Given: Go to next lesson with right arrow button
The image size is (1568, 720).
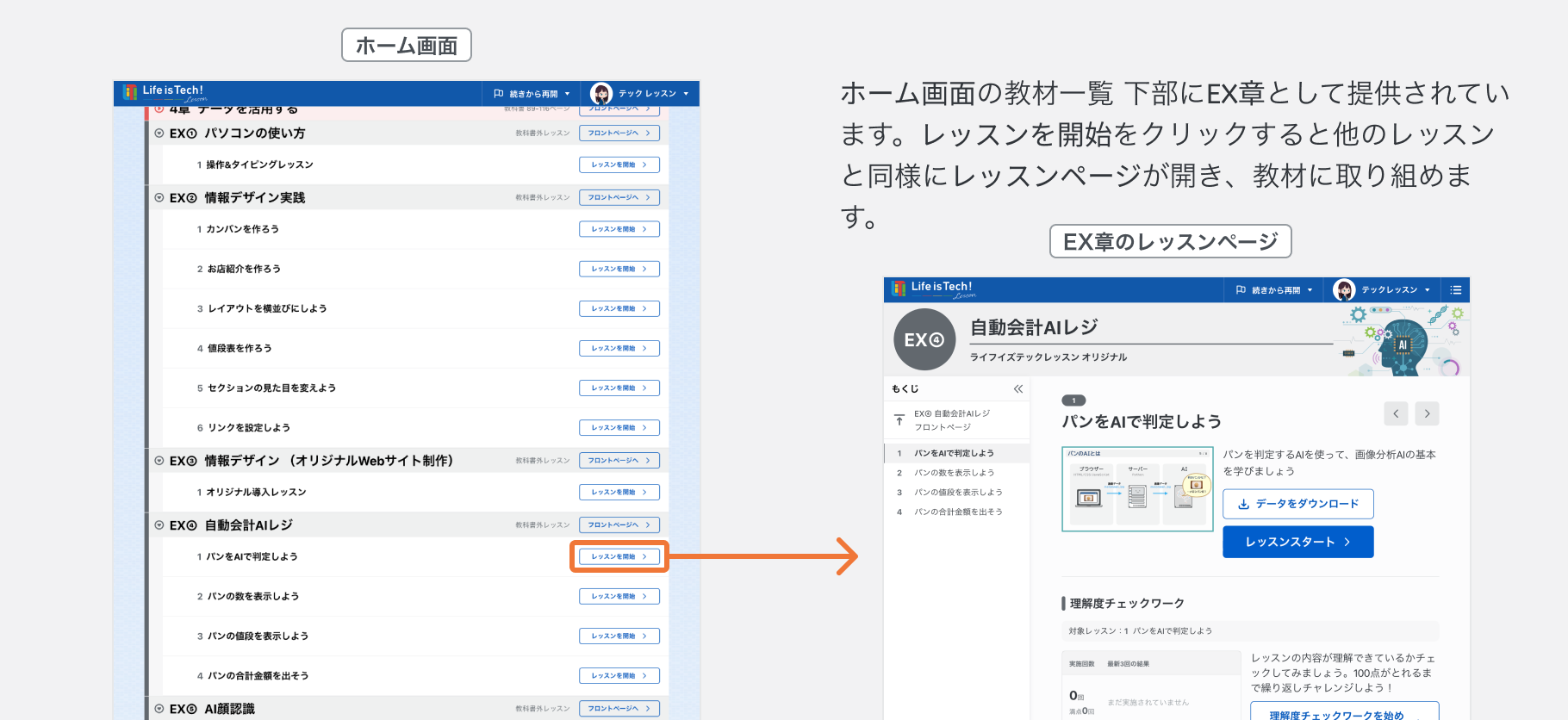Looking at the screenshot, I should tap(1427, 413).
